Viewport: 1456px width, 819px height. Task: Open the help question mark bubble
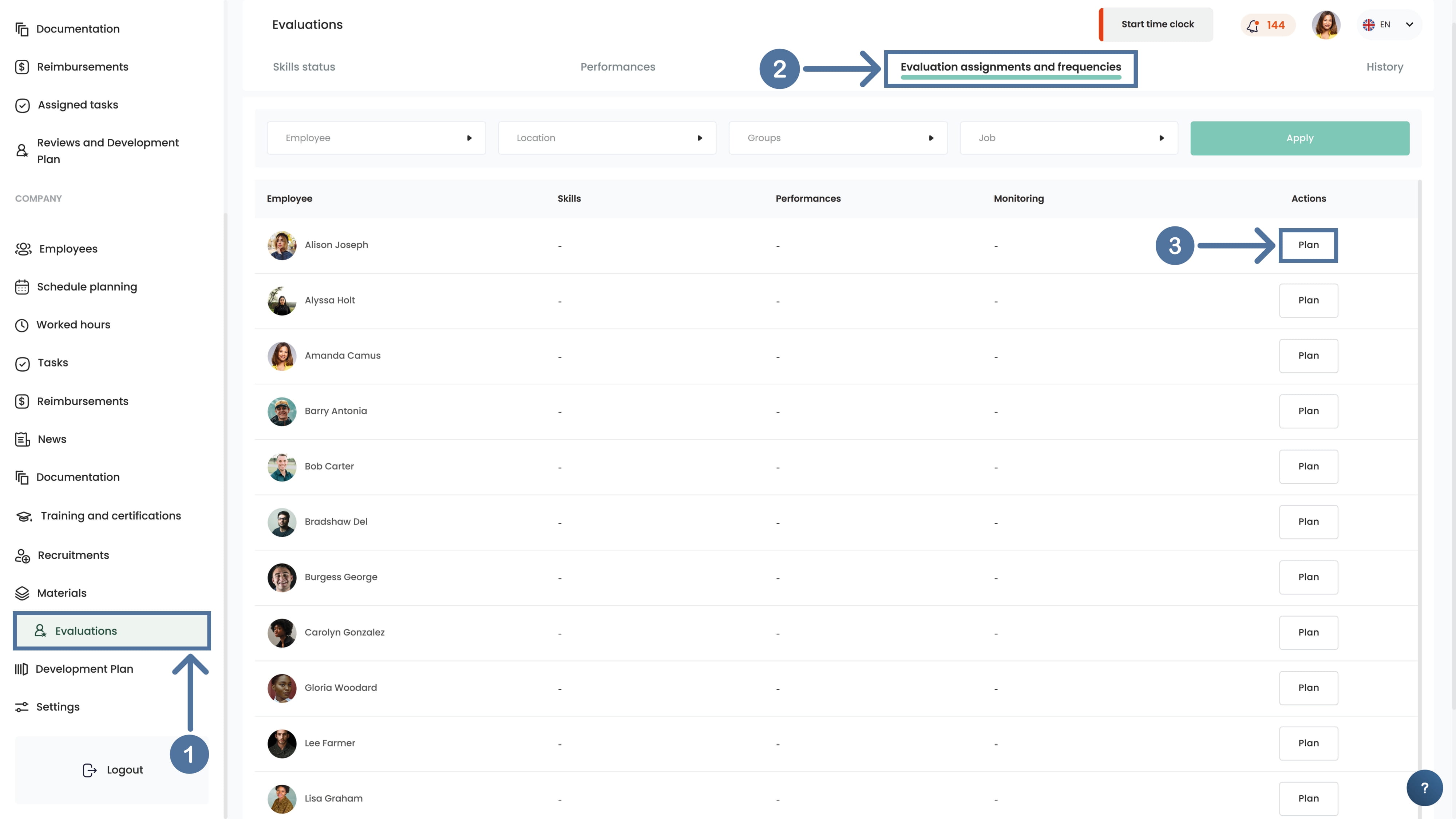click(x=1424, y=788)
